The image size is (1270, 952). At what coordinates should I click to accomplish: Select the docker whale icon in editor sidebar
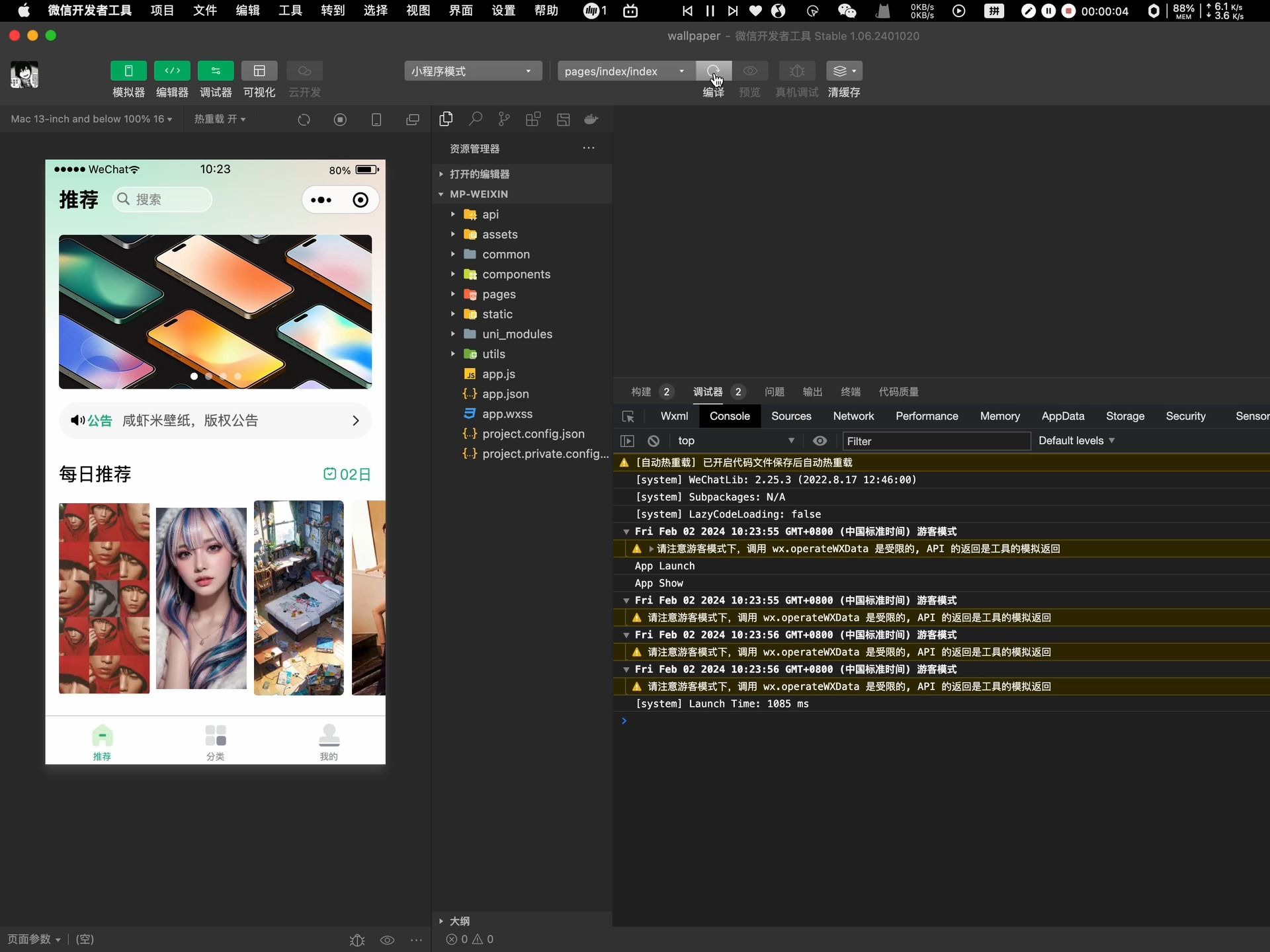click(591, 119)
